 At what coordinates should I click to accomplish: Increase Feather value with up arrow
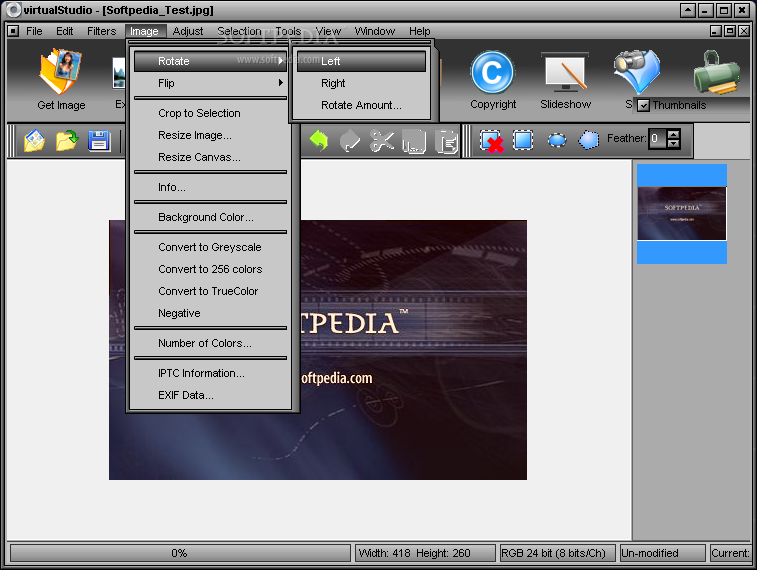pos(673,134)
